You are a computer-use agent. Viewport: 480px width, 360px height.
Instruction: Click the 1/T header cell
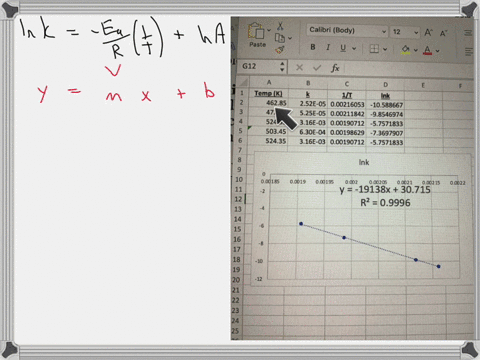pyautogui.click(x=347, y=95)
